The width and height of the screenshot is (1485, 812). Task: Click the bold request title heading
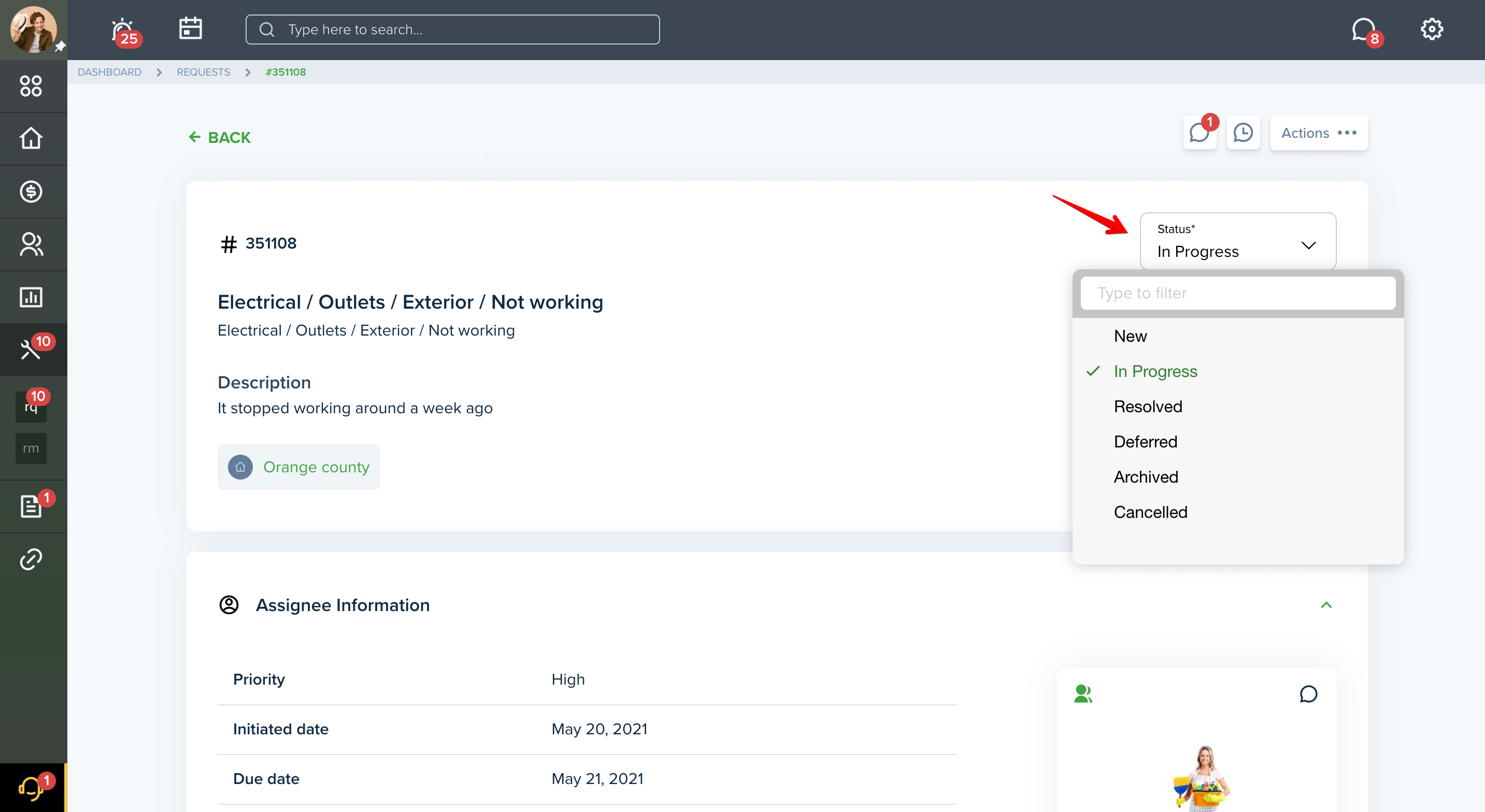pos(410,302)
